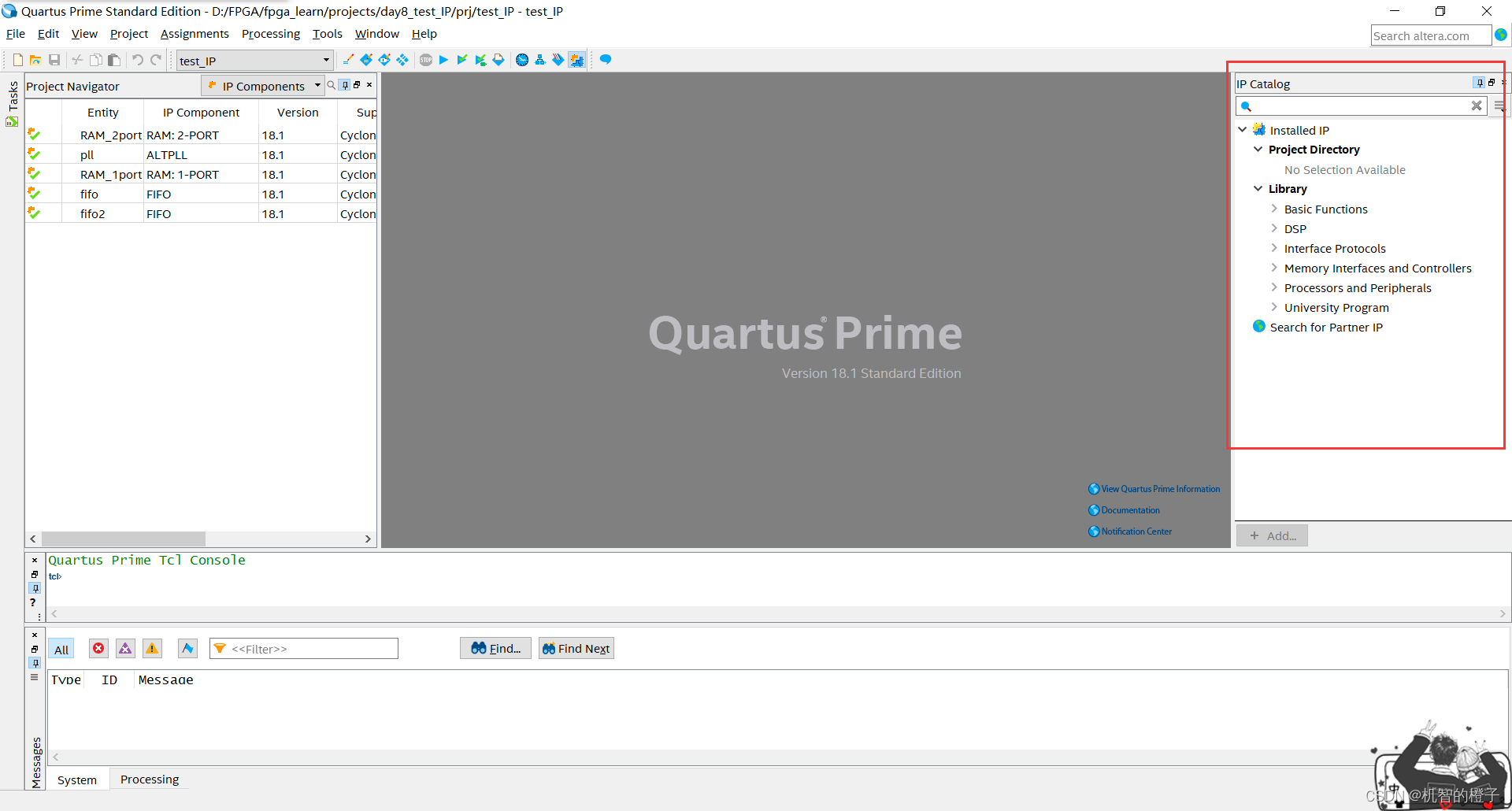Screen dimensions: 1512x811
Task: Click the Undo arrow in the toolbar
Action: coord(138,60)
